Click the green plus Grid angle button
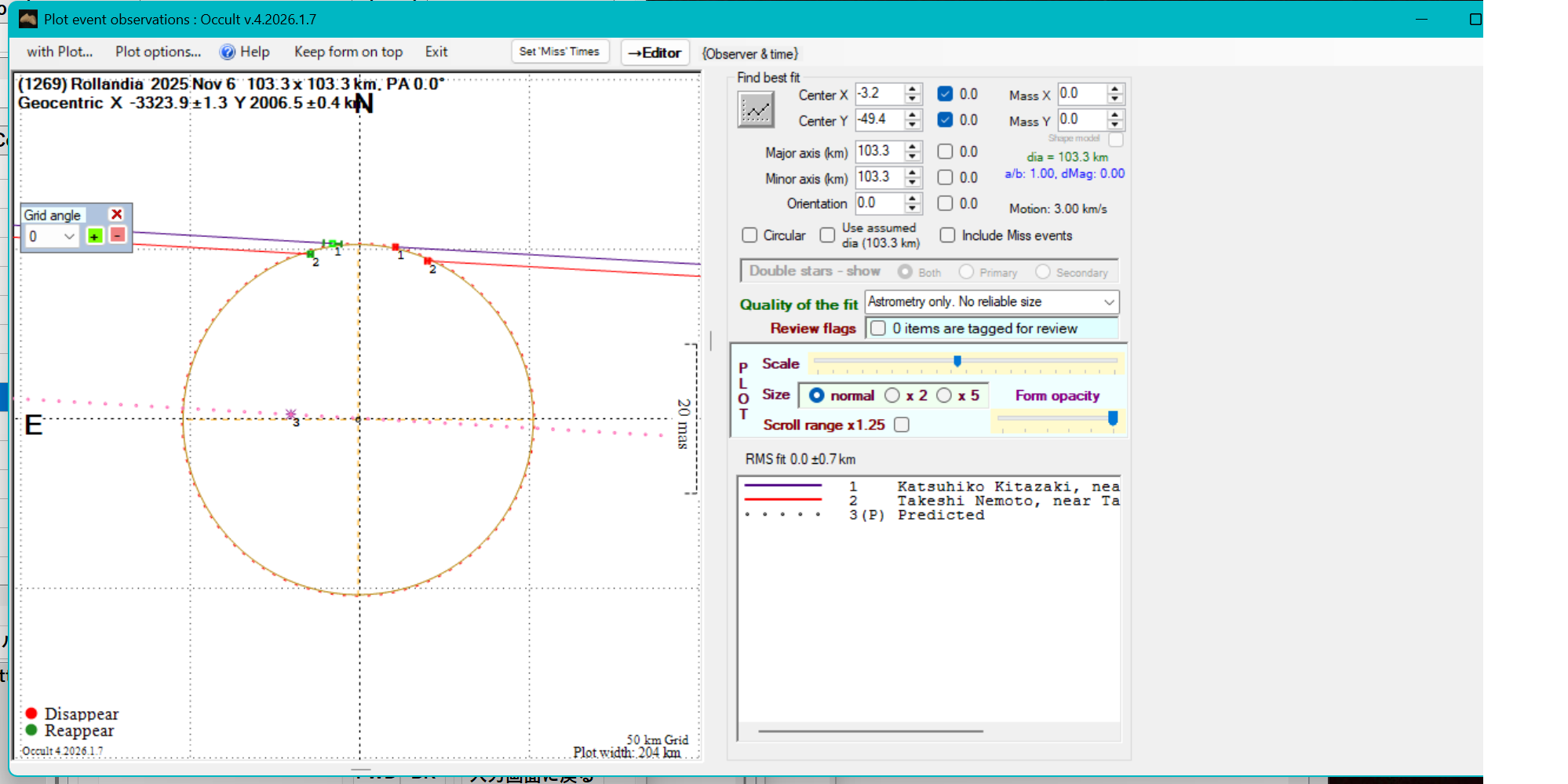 pyautogui.click(x=95, y=236)
